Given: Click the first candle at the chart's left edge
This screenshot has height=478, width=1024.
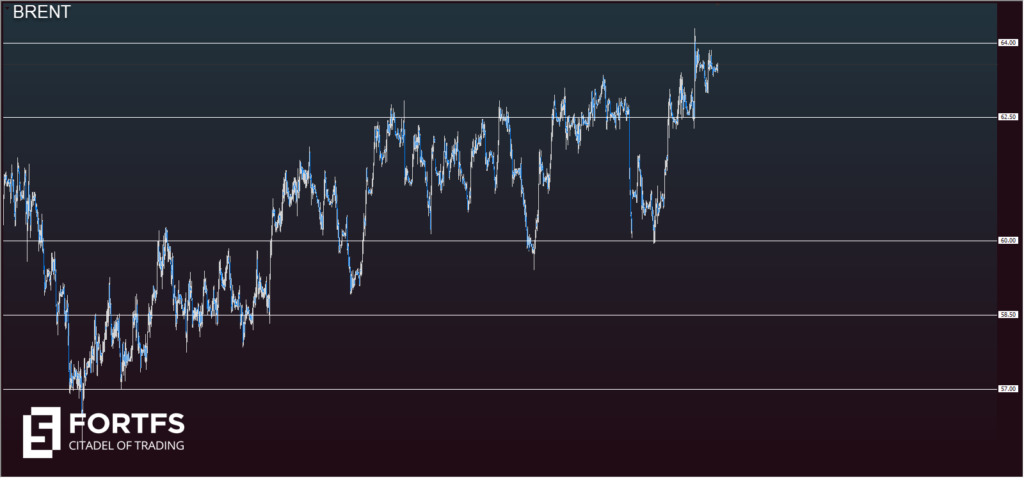Looking at the screenshot, I should tap(5, 182).
